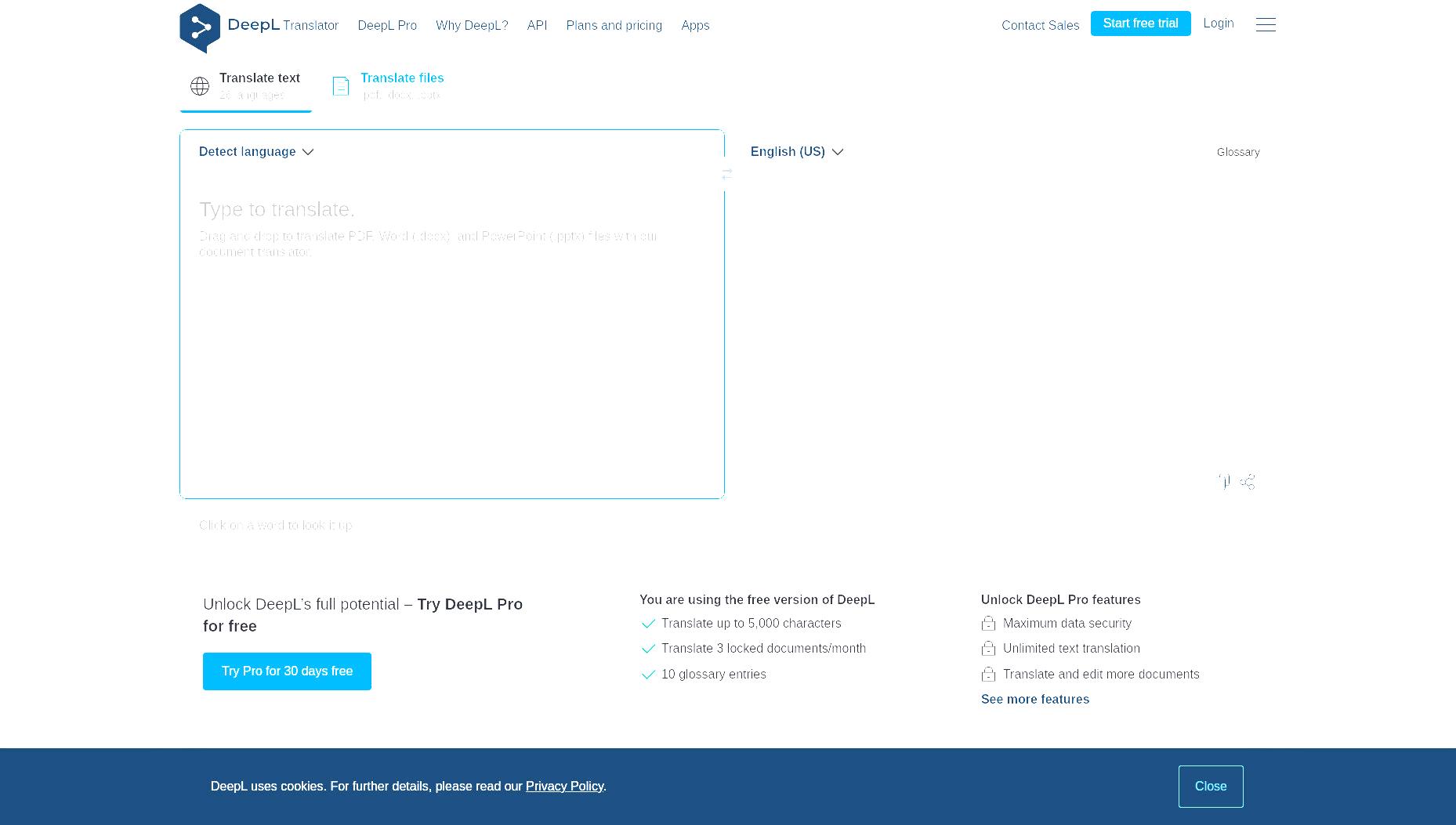1456x825 pixels.
Task: Open the English (US) target language dropdown
Action: click(797, 152)
